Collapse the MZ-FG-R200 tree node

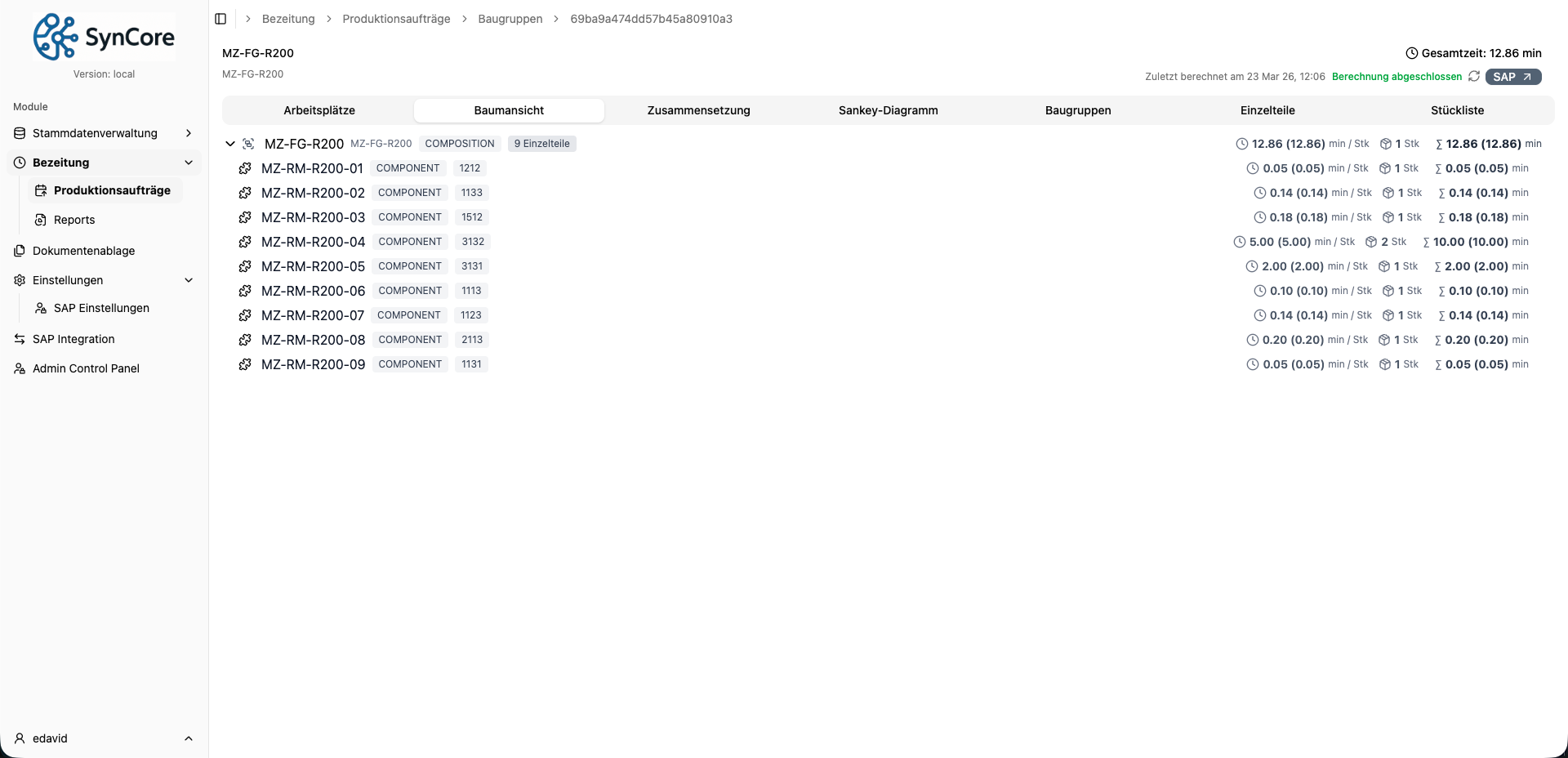[230, 144]
